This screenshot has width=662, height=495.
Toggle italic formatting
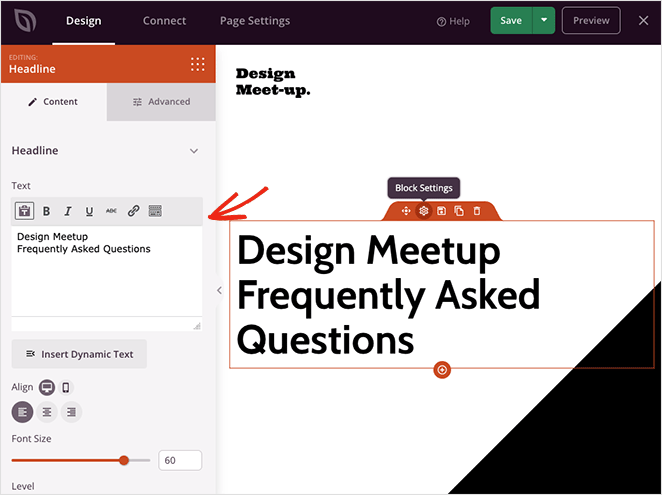point(68,211)
